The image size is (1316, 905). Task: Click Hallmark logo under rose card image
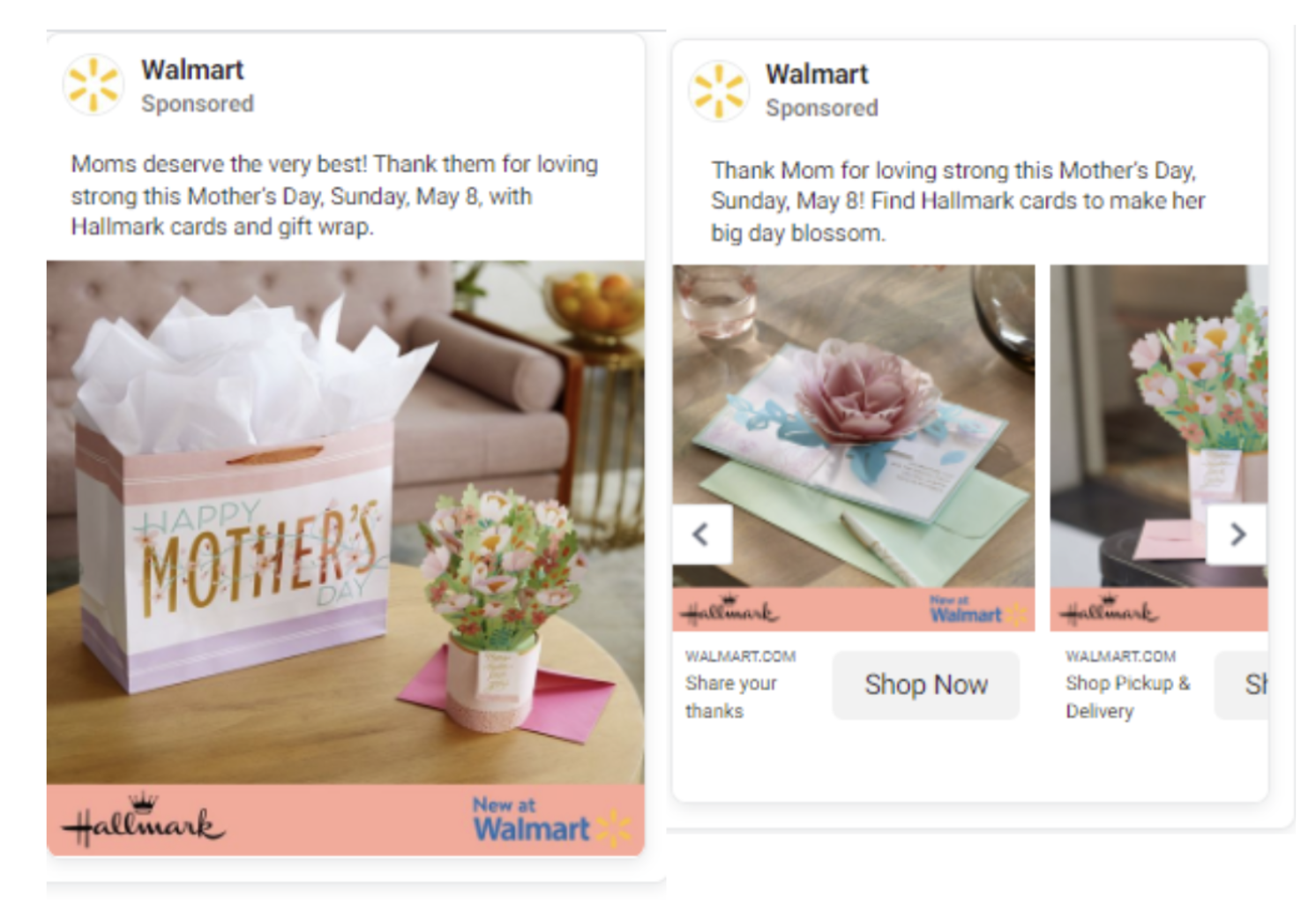[729, 610]
